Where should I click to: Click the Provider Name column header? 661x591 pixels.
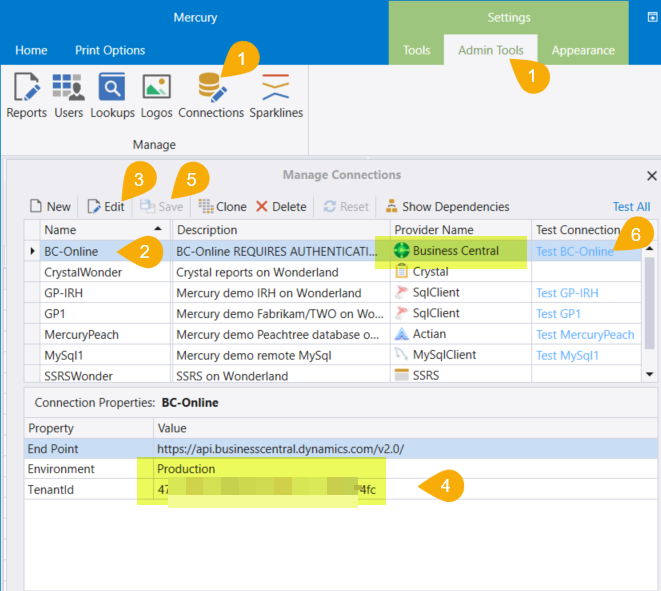click(x=460, y=230)
